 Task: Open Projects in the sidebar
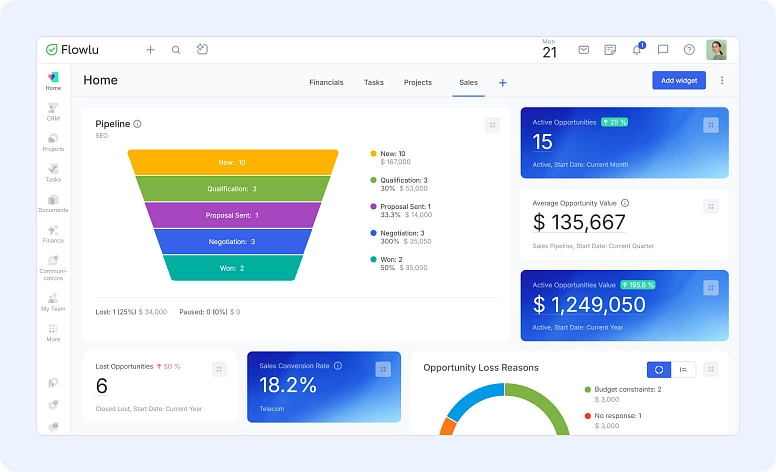[x=53, y=142]
